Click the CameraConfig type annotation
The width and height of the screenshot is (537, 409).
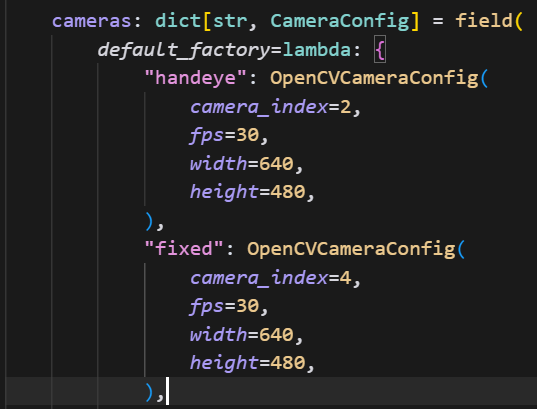340,21
